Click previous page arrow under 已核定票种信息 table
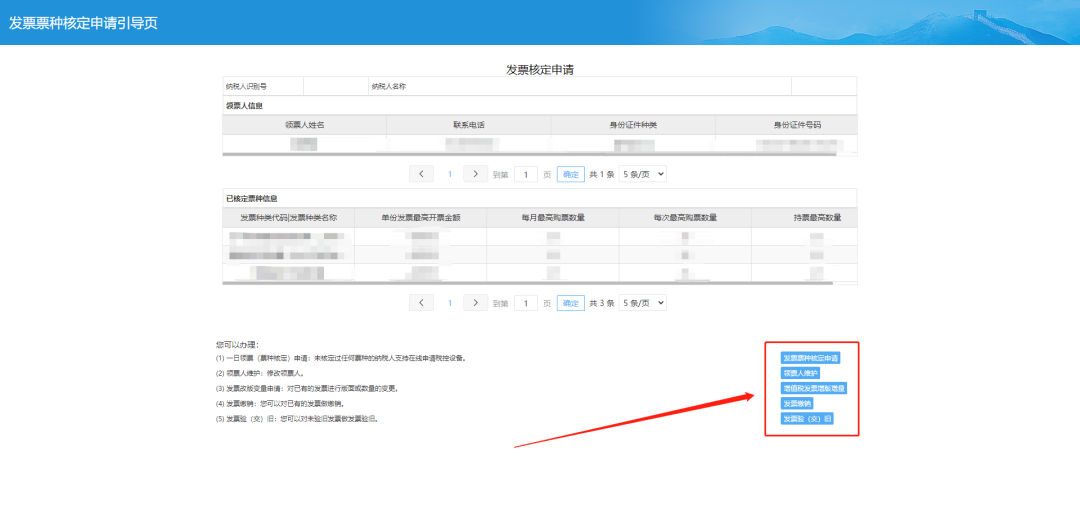 click(421, 303)
